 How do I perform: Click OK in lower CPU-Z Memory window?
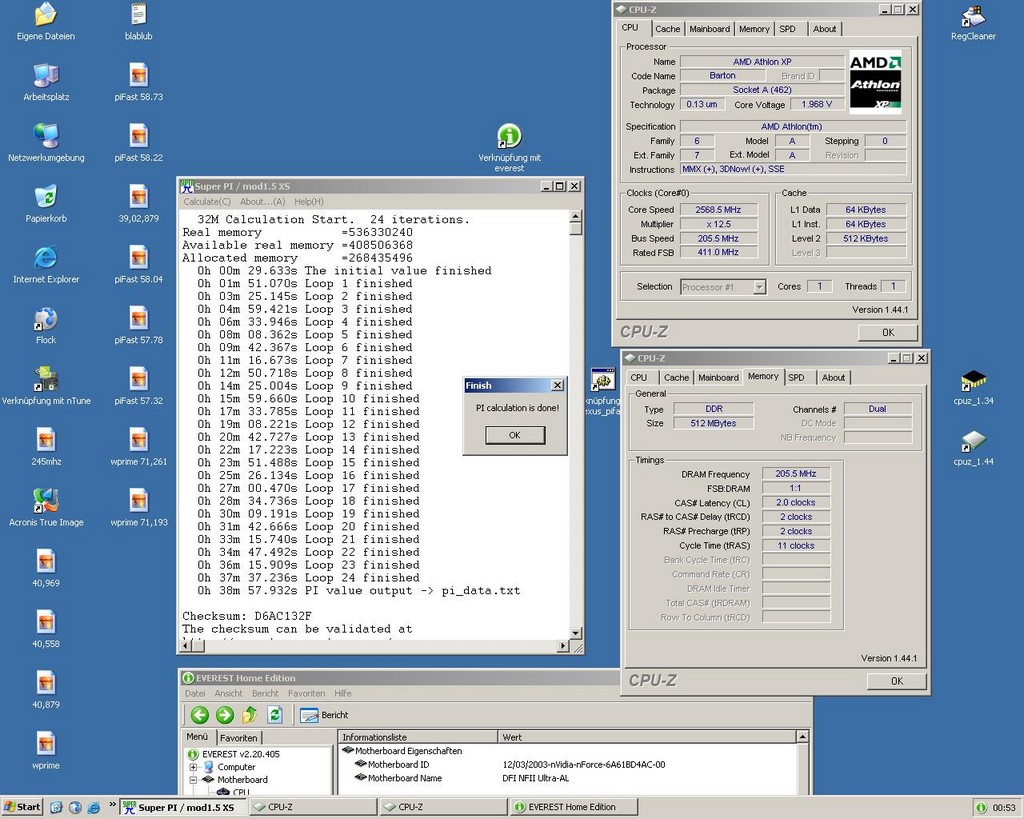point(897,681)
